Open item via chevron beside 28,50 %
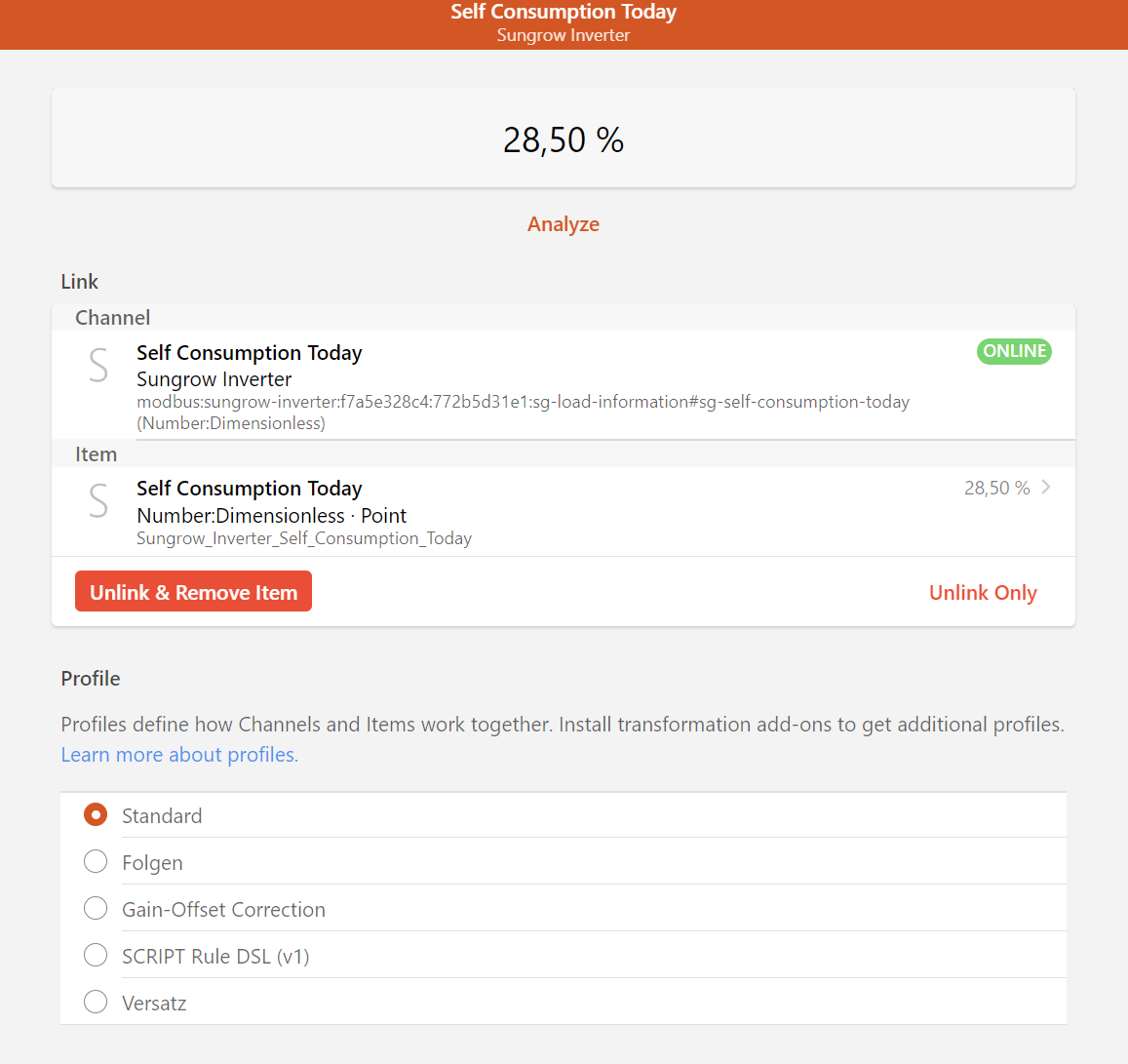 coord(1046,488)
